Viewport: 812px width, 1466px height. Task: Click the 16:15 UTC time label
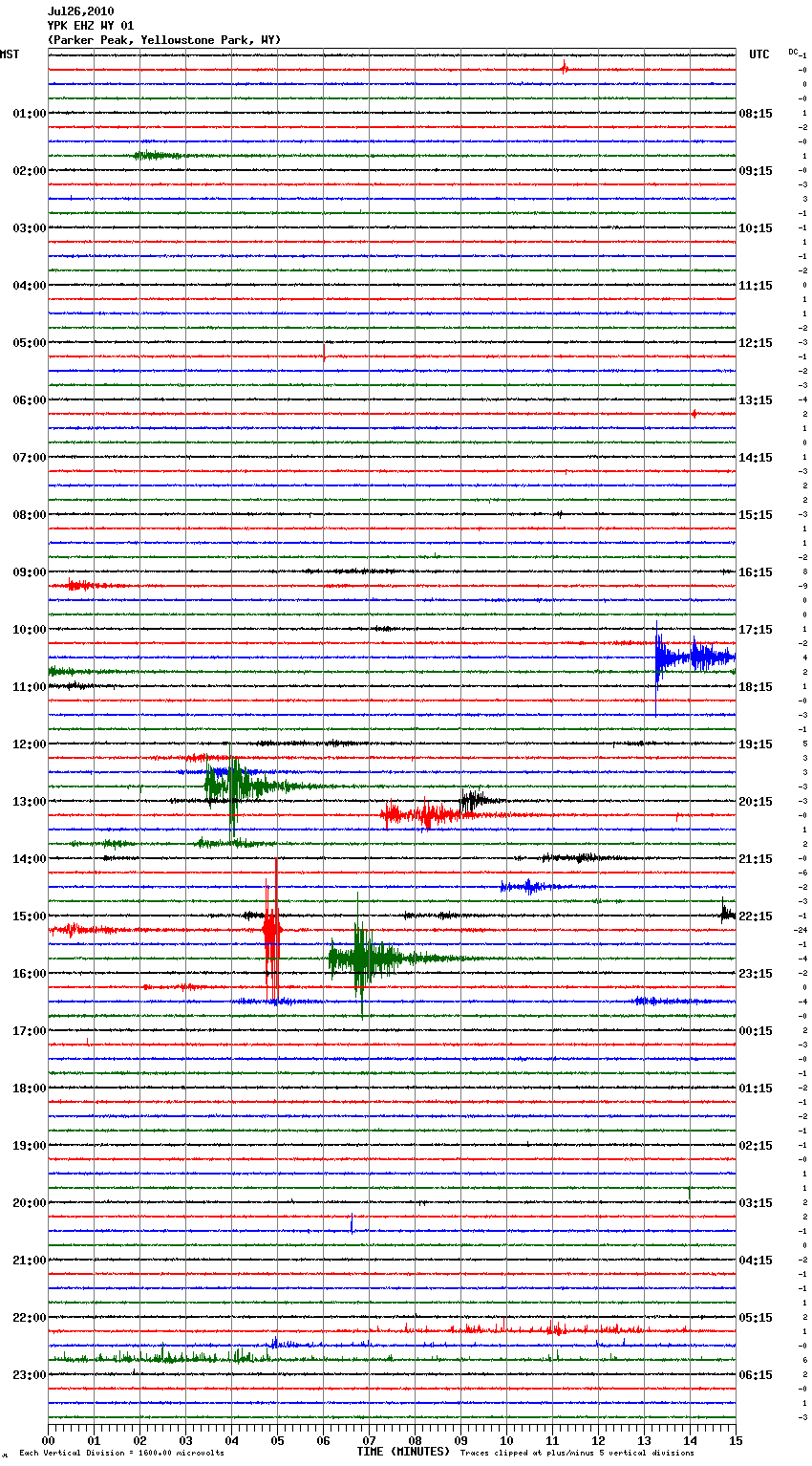coord(756,572)
